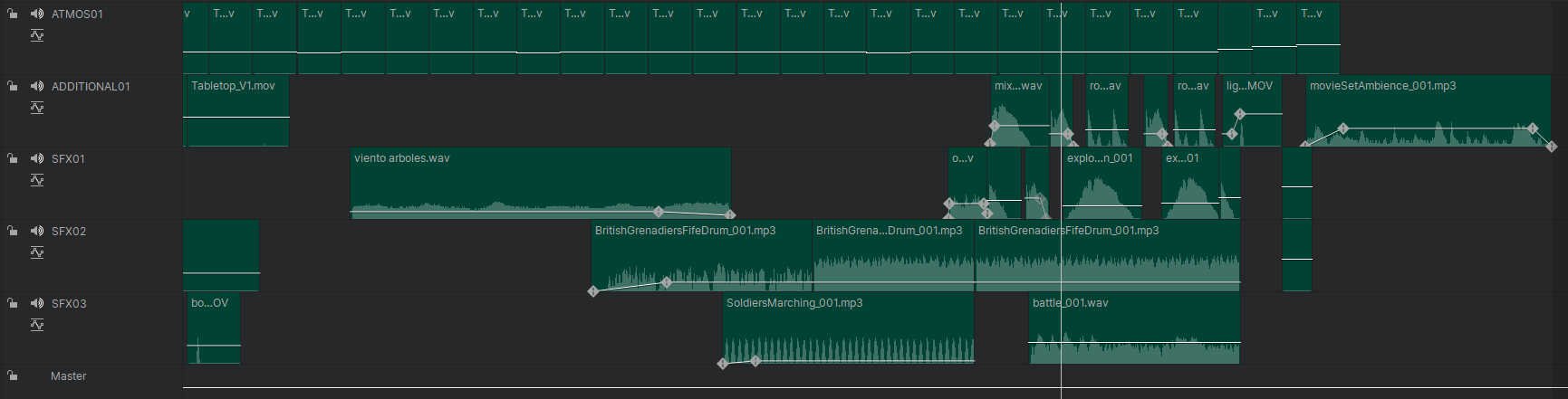Screen dimensions: 1568x399
Task: Lock the SFX03 track
Action: click(x=12, y=303)
